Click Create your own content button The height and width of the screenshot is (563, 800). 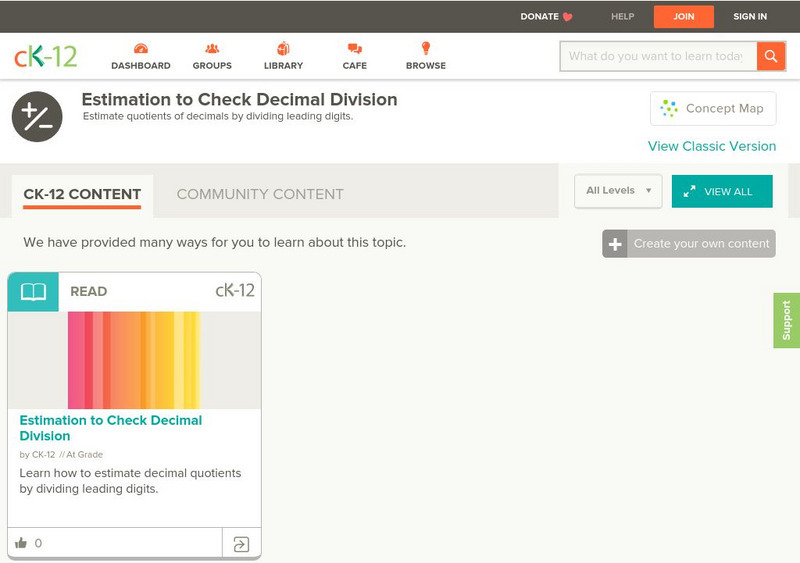689,244
